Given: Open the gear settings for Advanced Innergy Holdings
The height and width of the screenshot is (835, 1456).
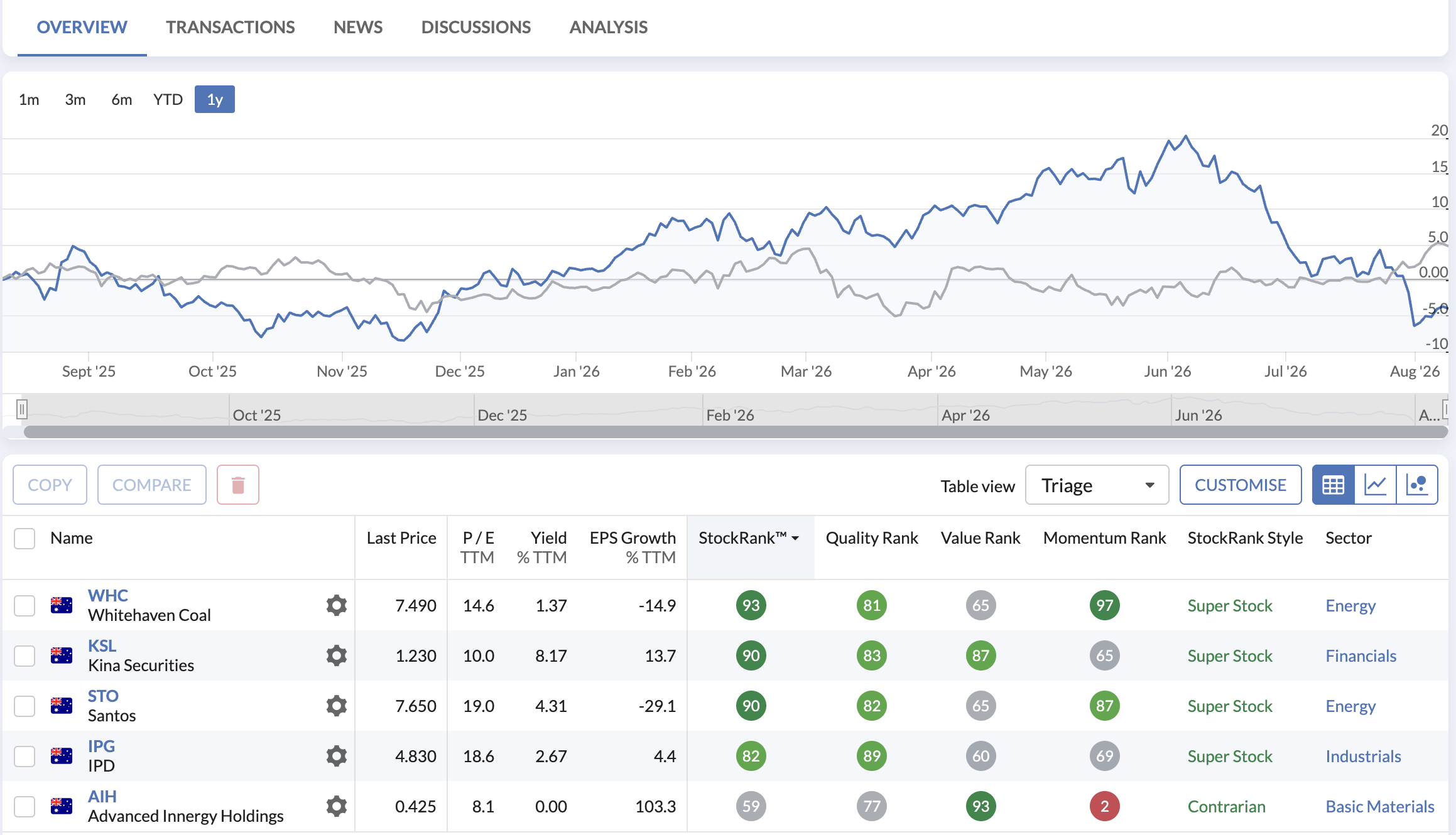Looking at the screenshot, I should 337,806.
